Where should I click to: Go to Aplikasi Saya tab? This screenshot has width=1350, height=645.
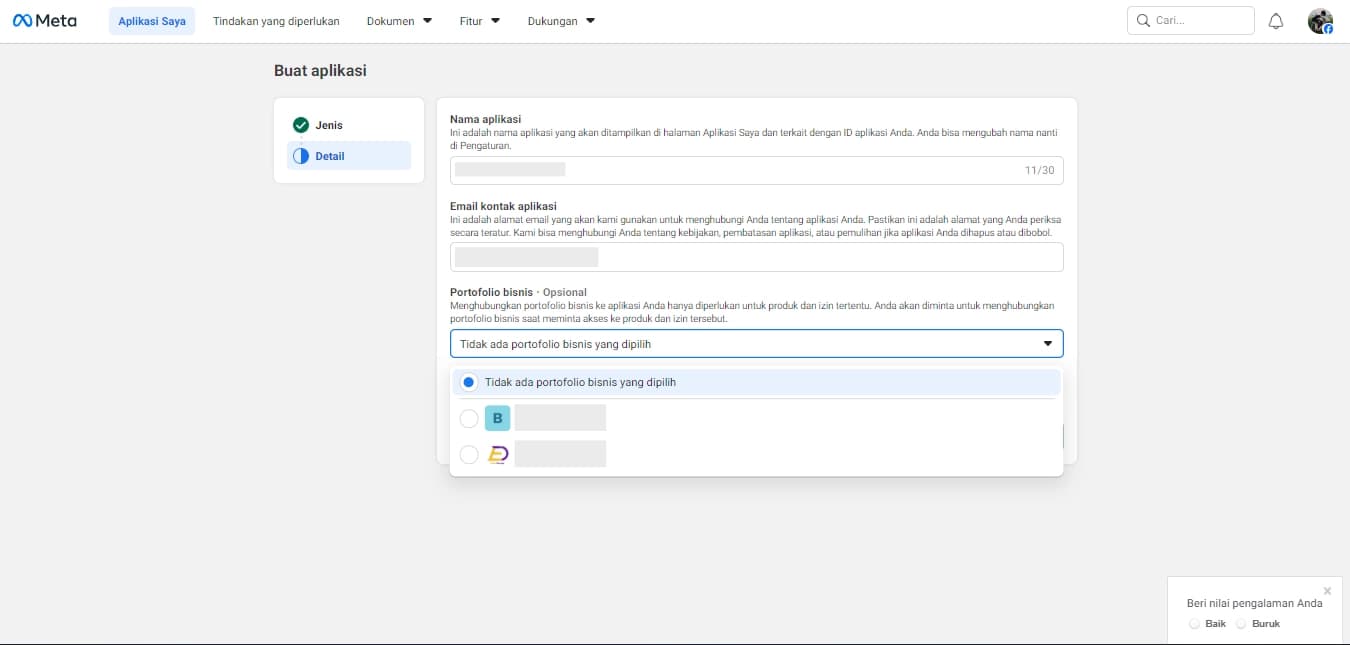point(152,21)
